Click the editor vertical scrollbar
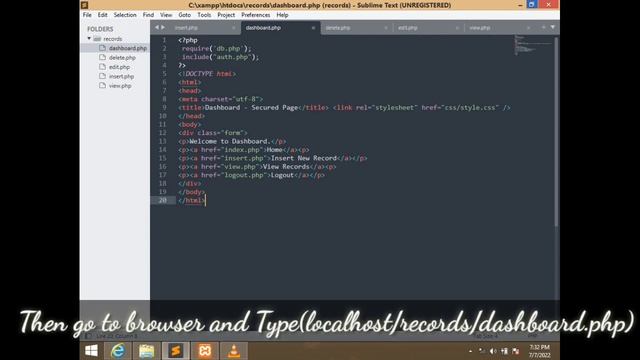The height and width of the screenshot is (360, 640). pyautogui.click(x=556, y=131)
